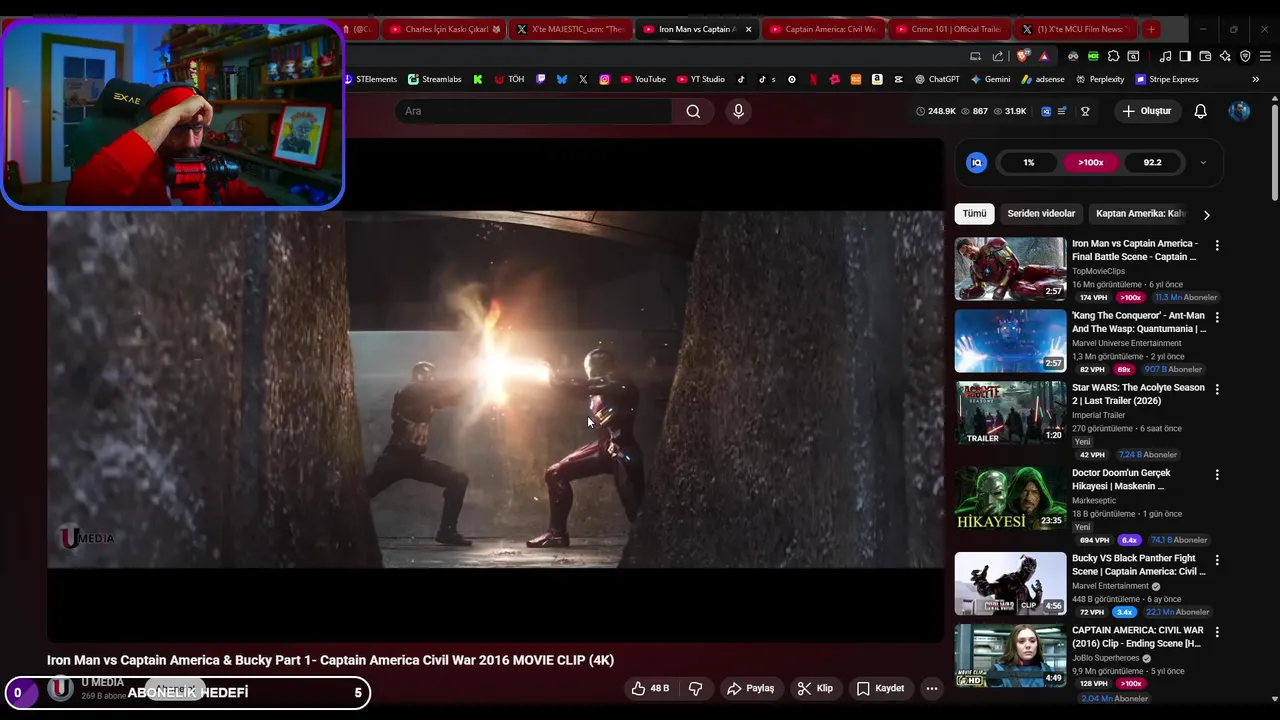Open the Perplexity bookmark
The image size is (1280, 720).
(x=1100, y=79)
